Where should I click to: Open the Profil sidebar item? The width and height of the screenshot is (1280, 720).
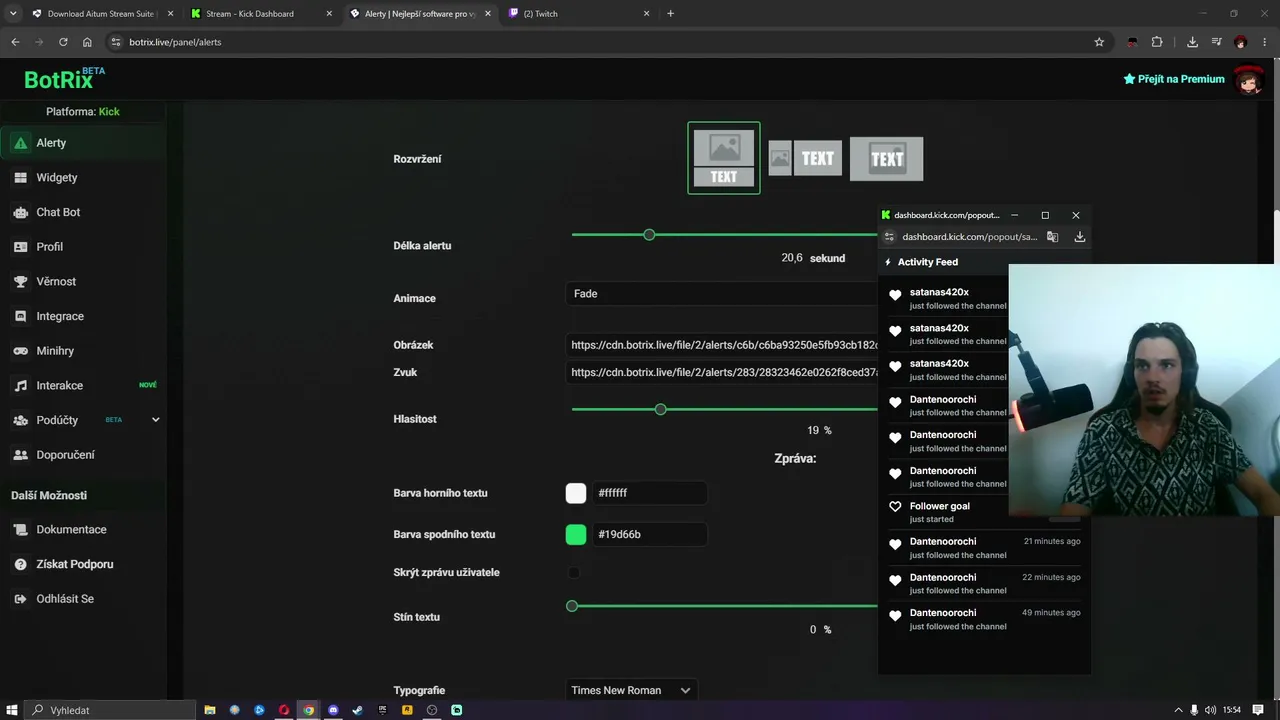[x=83, y=247]
